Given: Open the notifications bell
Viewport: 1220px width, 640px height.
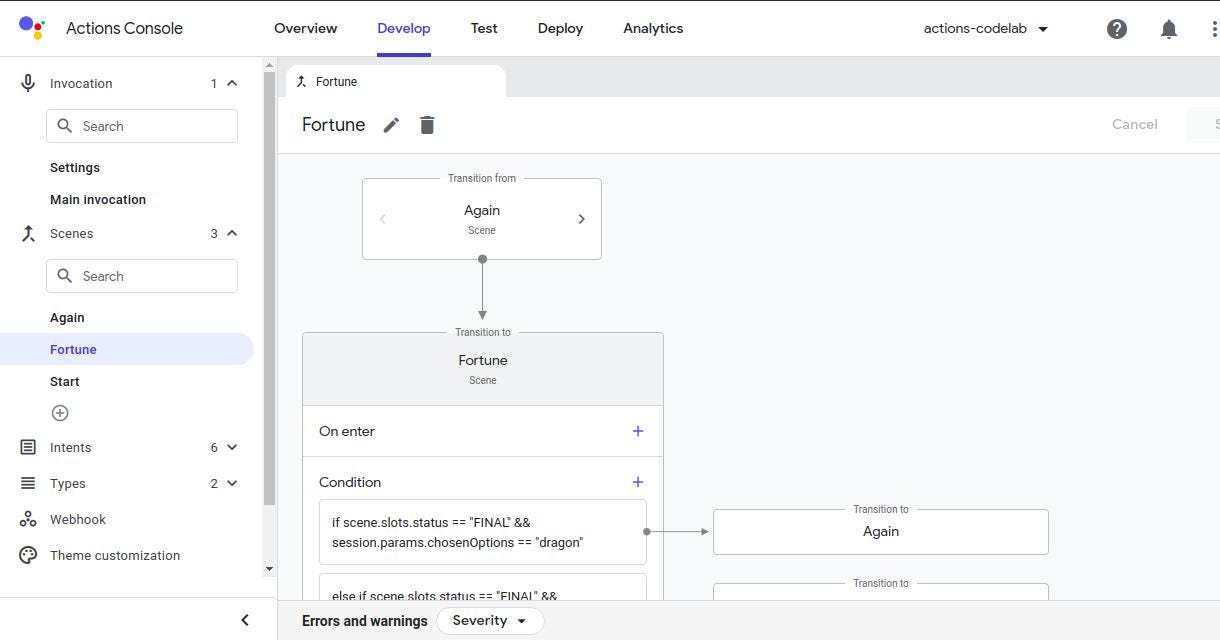Looking at the screenshot, I should pos(1169,29).
